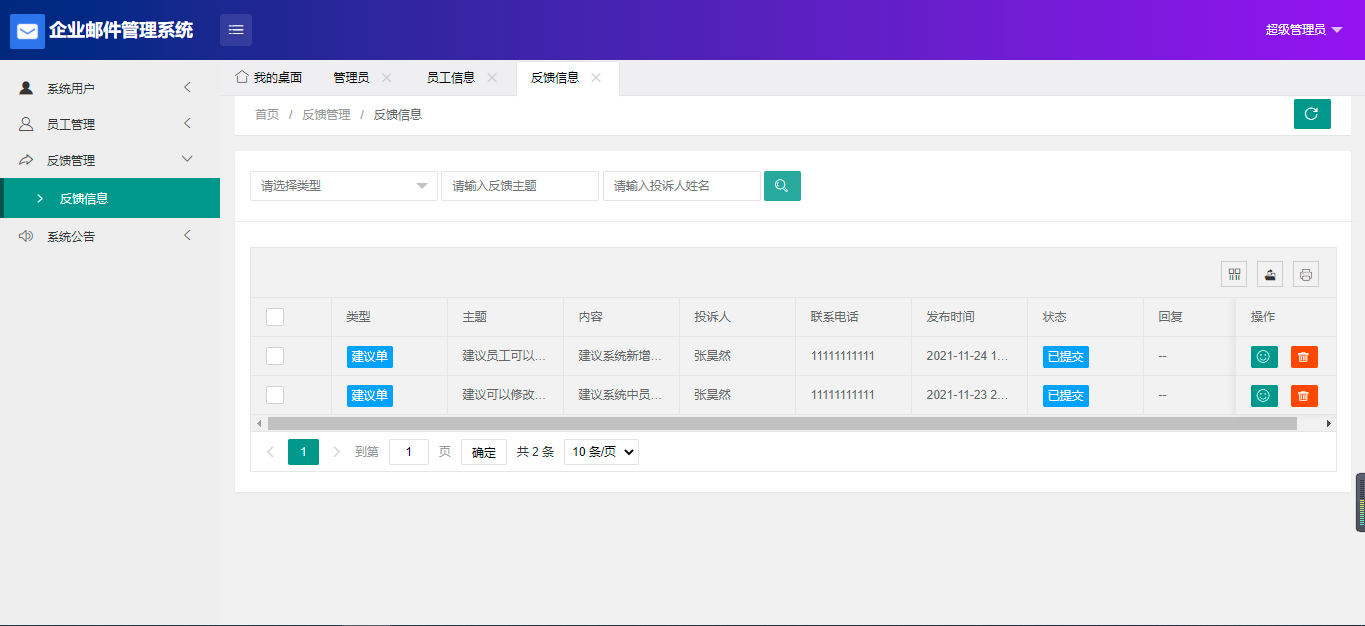The height and width of the screenshot is (626, 1365).
Task: Toggle the sidebar with the hamburger menu button
Action: pyautogui.click(x=236, y=30)
